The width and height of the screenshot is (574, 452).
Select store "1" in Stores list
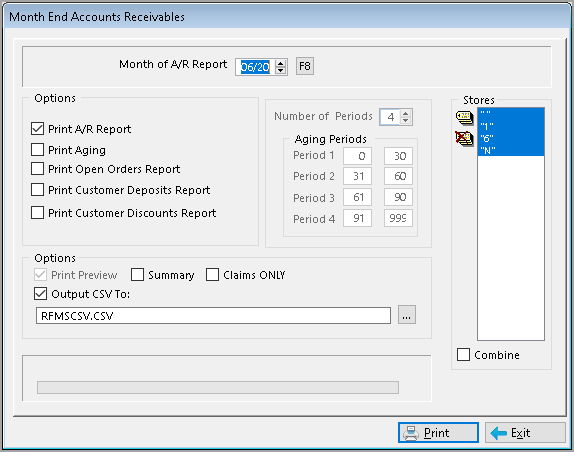[511, 126]
